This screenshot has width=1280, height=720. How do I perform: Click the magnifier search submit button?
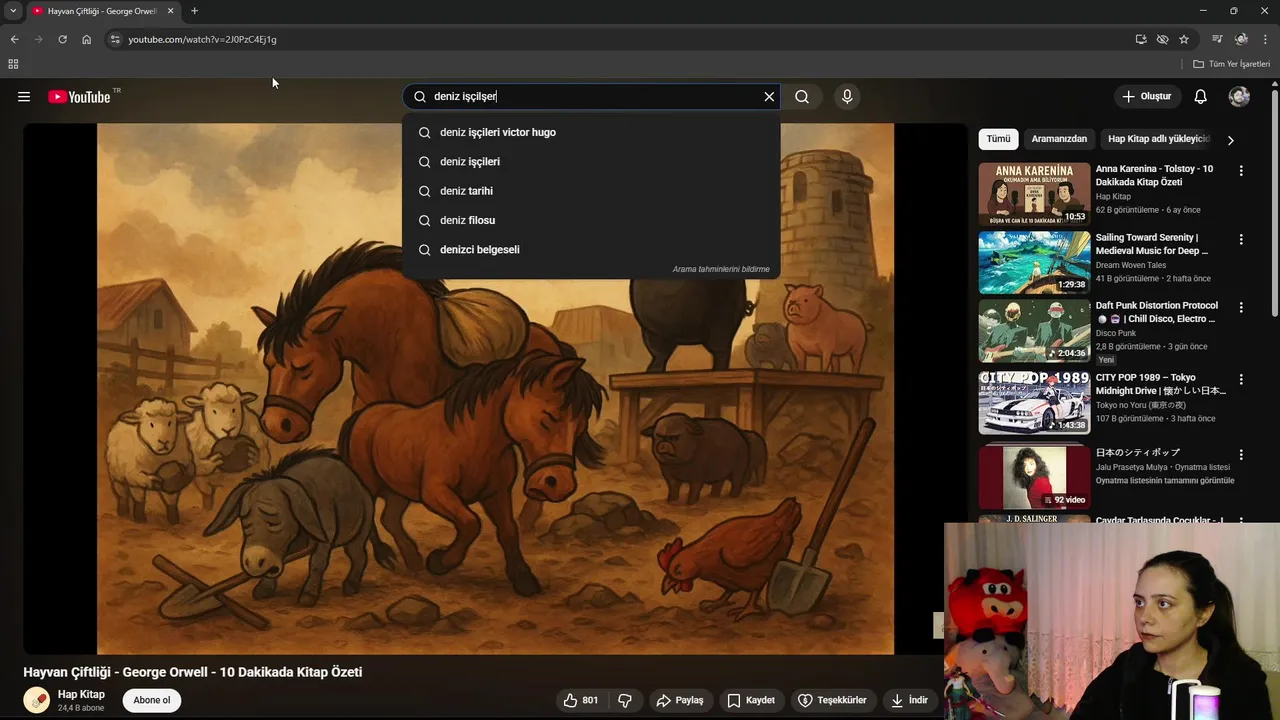[802, 97]
